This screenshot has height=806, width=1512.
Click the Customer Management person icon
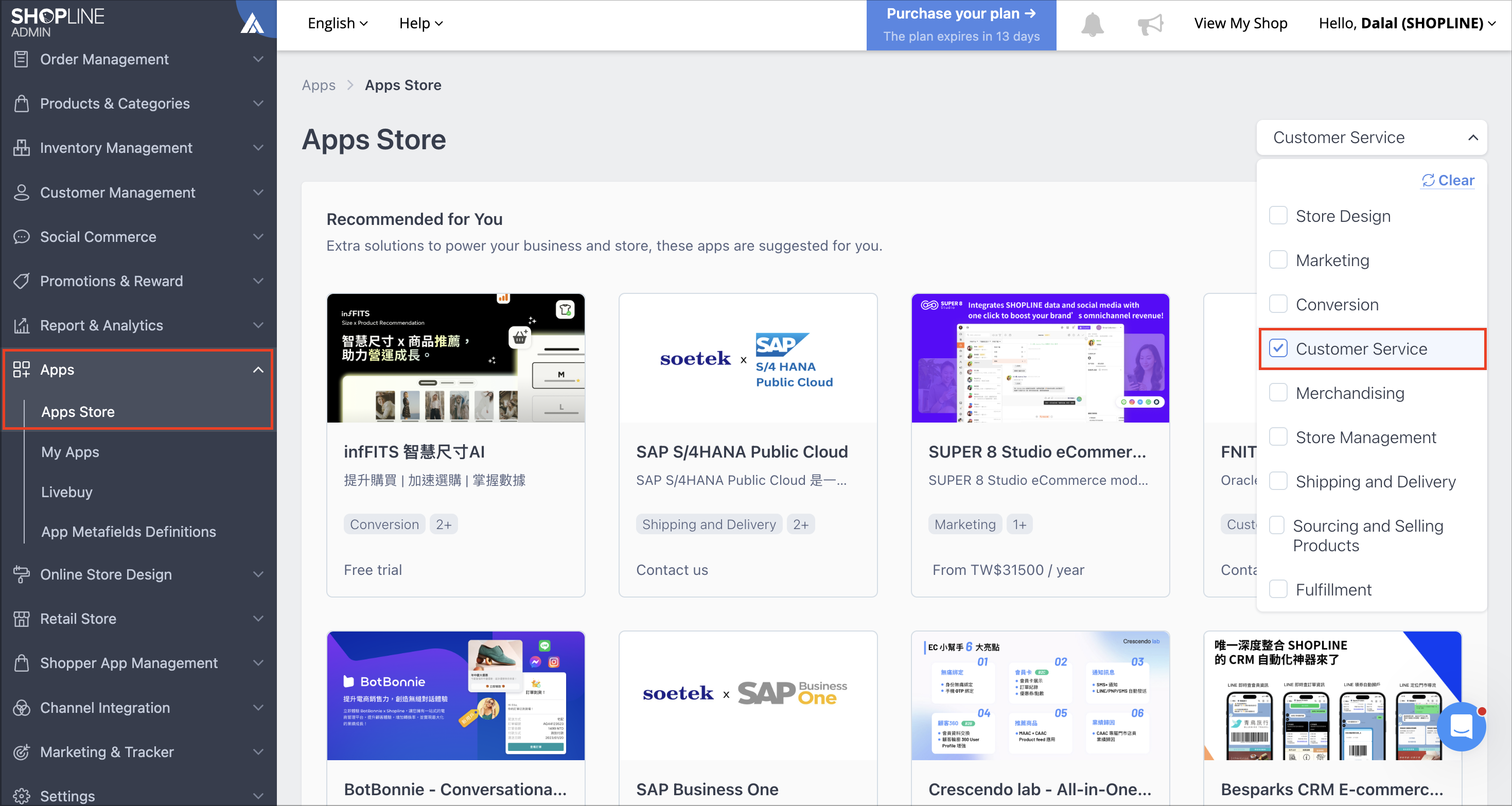[x=21, y=192]
